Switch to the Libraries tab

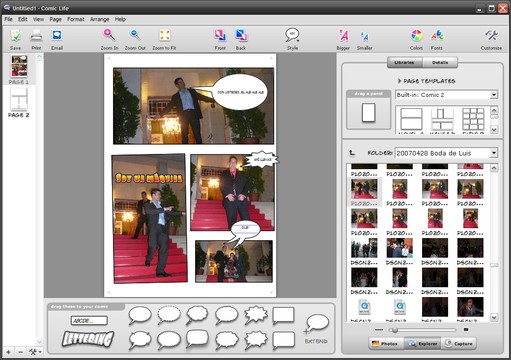tap(404, 62)
